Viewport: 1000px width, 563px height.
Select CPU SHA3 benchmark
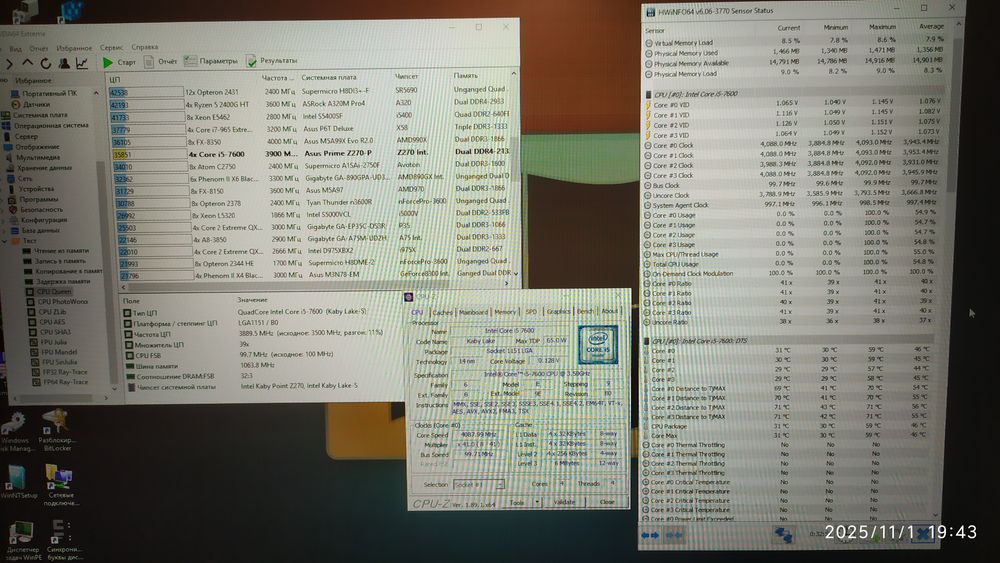(49, 332)
